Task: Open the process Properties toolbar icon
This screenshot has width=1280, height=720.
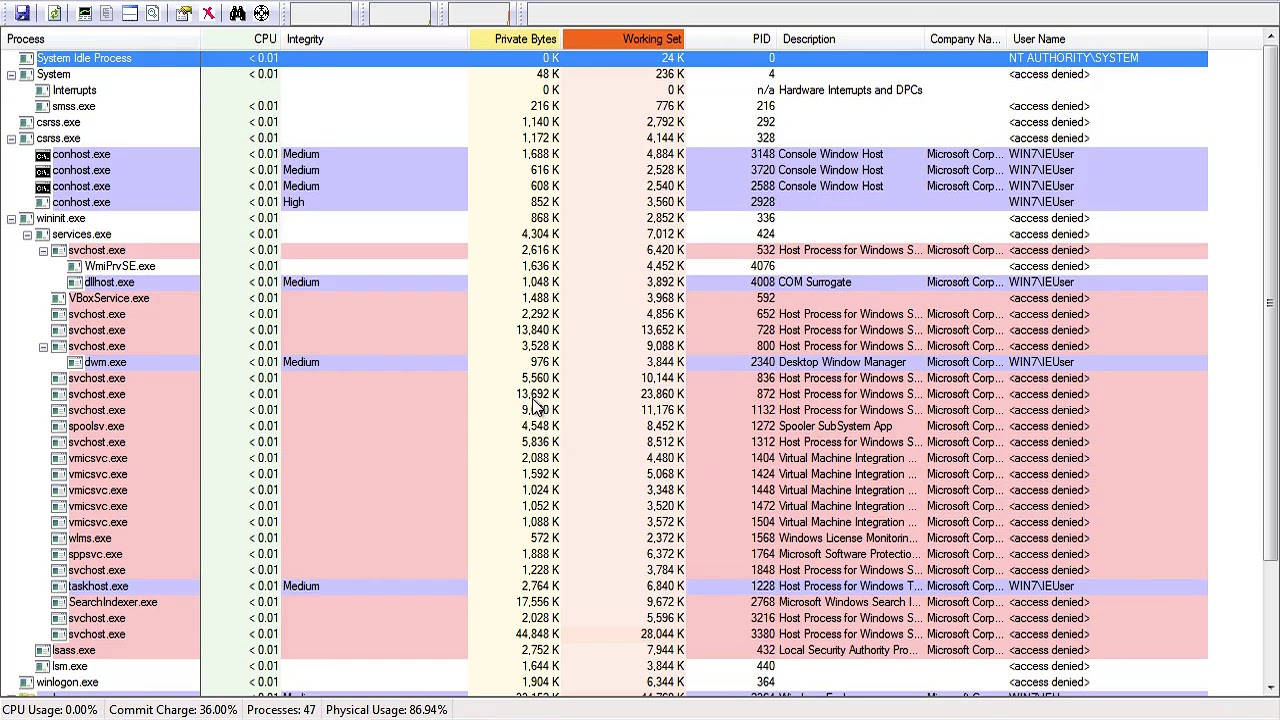Action: point(184,13)
